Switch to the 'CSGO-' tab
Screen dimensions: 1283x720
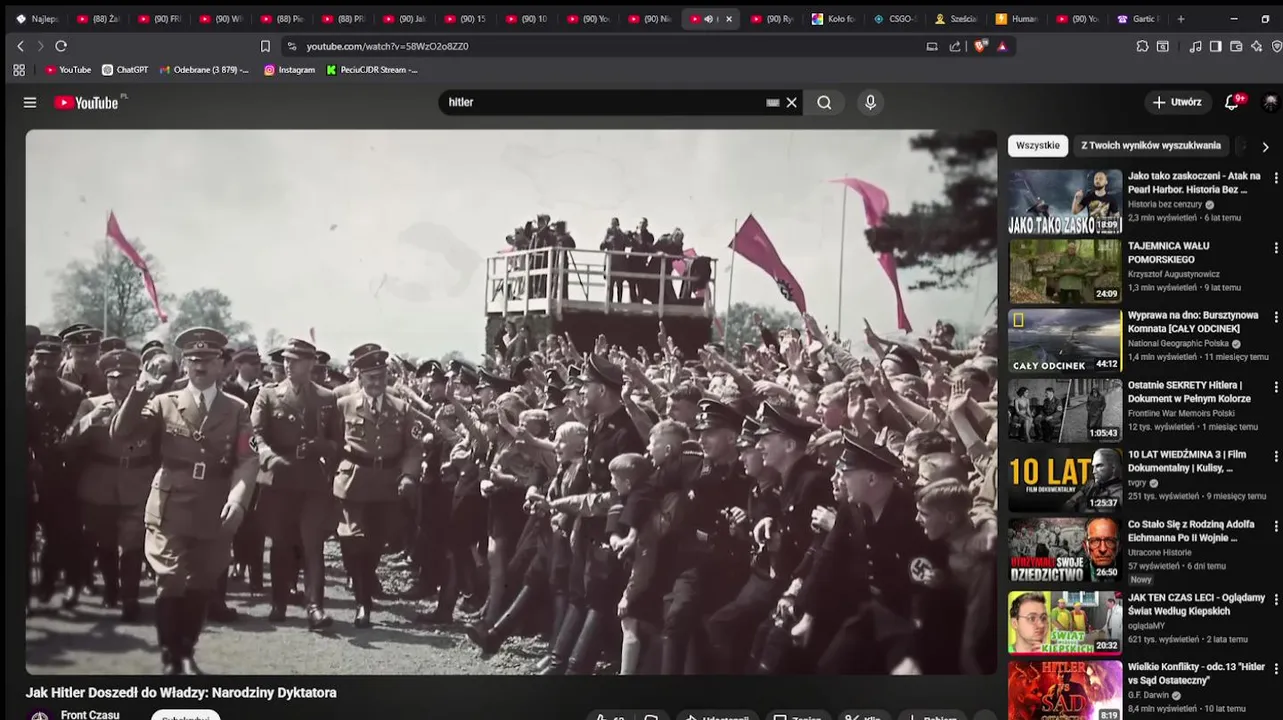point(895,19)
